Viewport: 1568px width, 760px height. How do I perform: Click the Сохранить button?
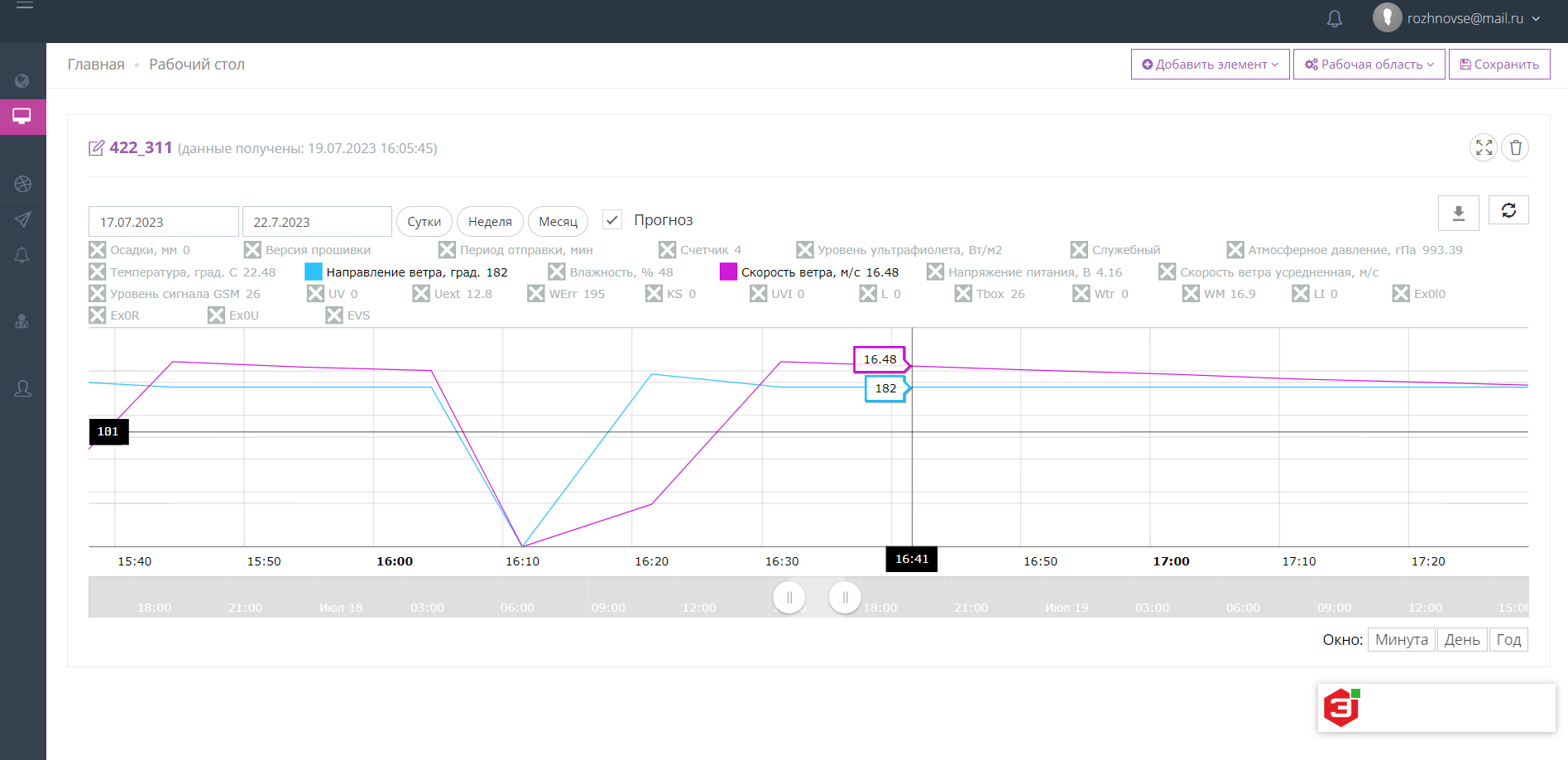point(1498,65)
